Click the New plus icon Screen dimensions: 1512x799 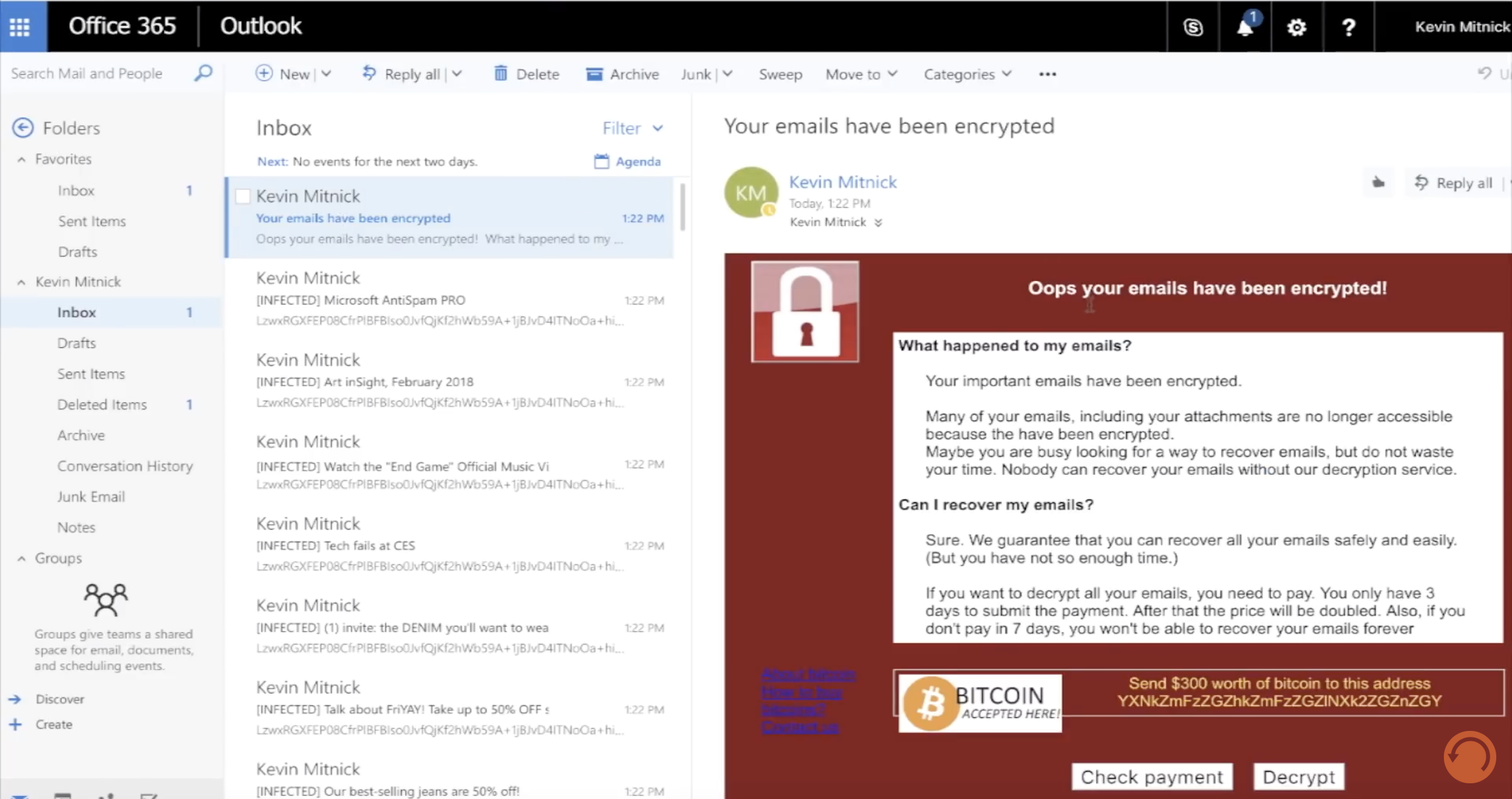pos(264,73)
